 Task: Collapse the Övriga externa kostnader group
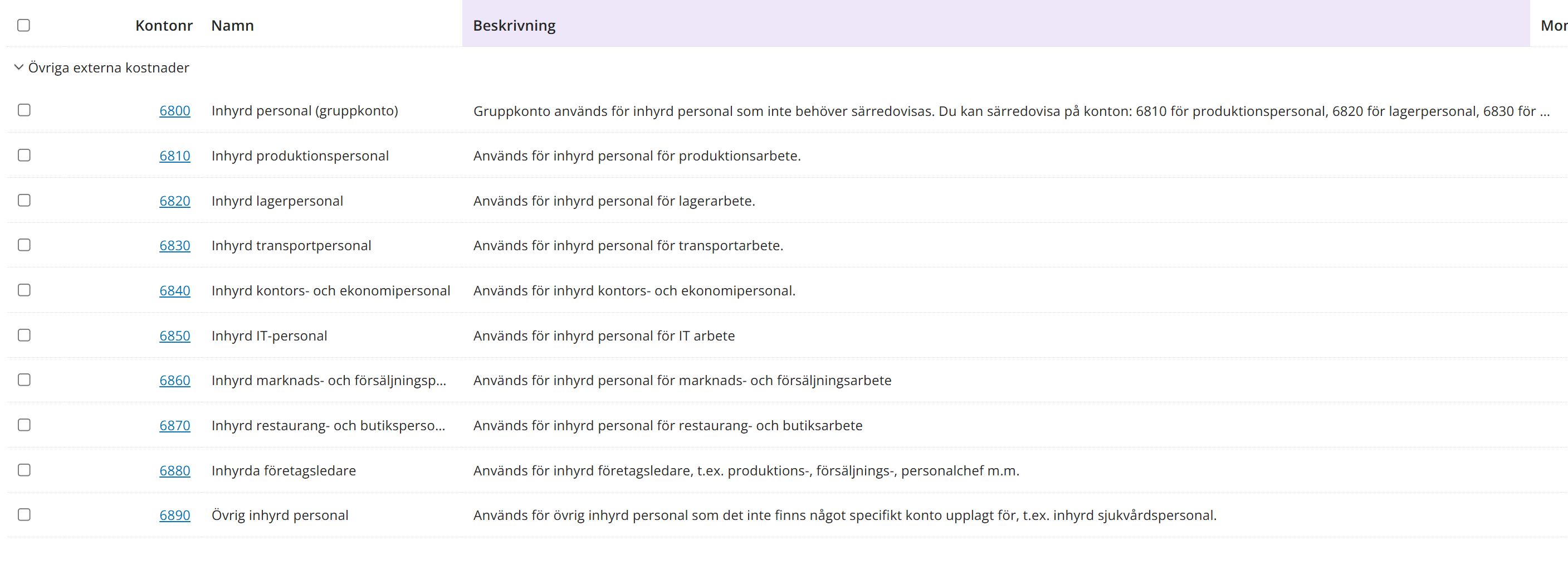coord(19,67)
